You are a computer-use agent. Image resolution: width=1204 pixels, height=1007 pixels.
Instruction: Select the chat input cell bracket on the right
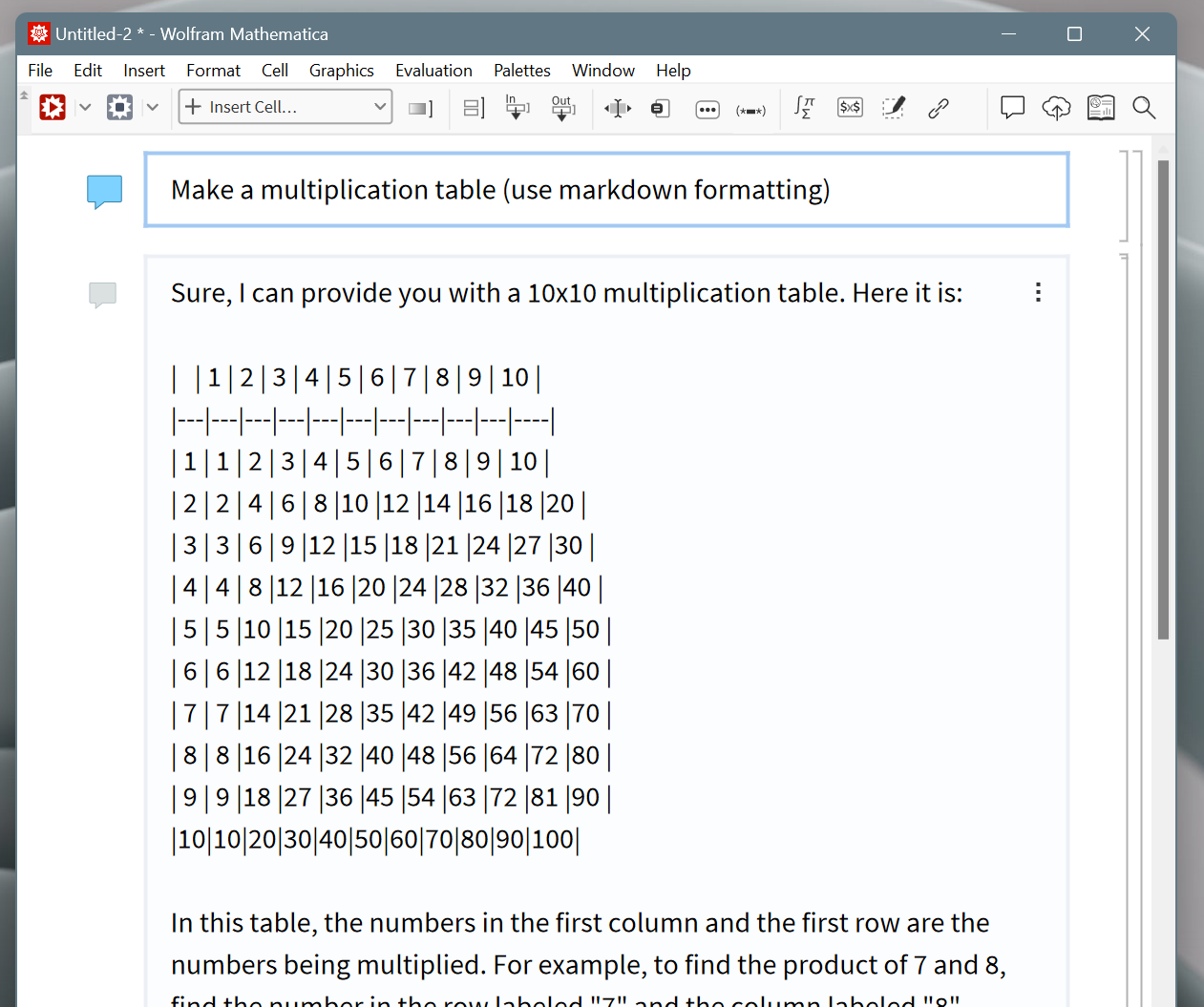(x=1125, y=196)
